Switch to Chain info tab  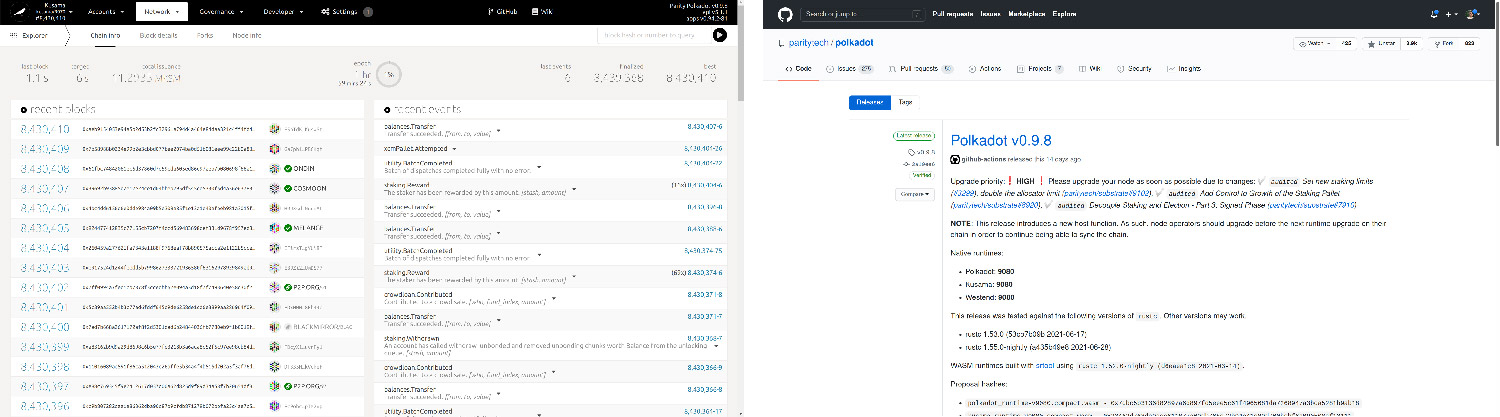tap(105, 35)
